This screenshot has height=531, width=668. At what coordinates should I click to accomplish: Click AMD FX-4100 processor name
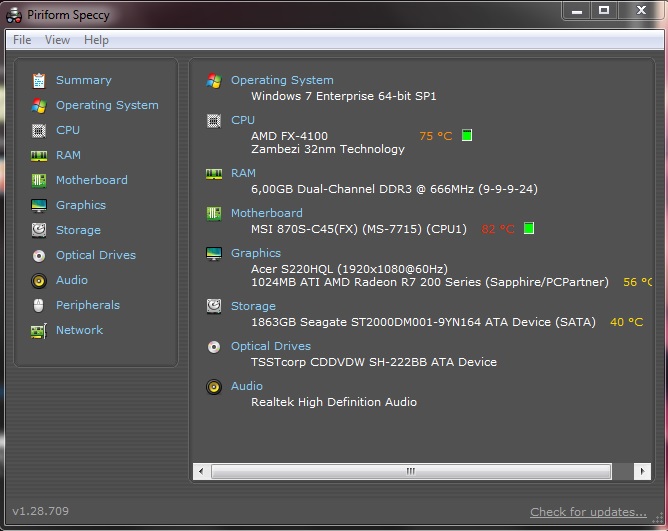click(289, 136)
